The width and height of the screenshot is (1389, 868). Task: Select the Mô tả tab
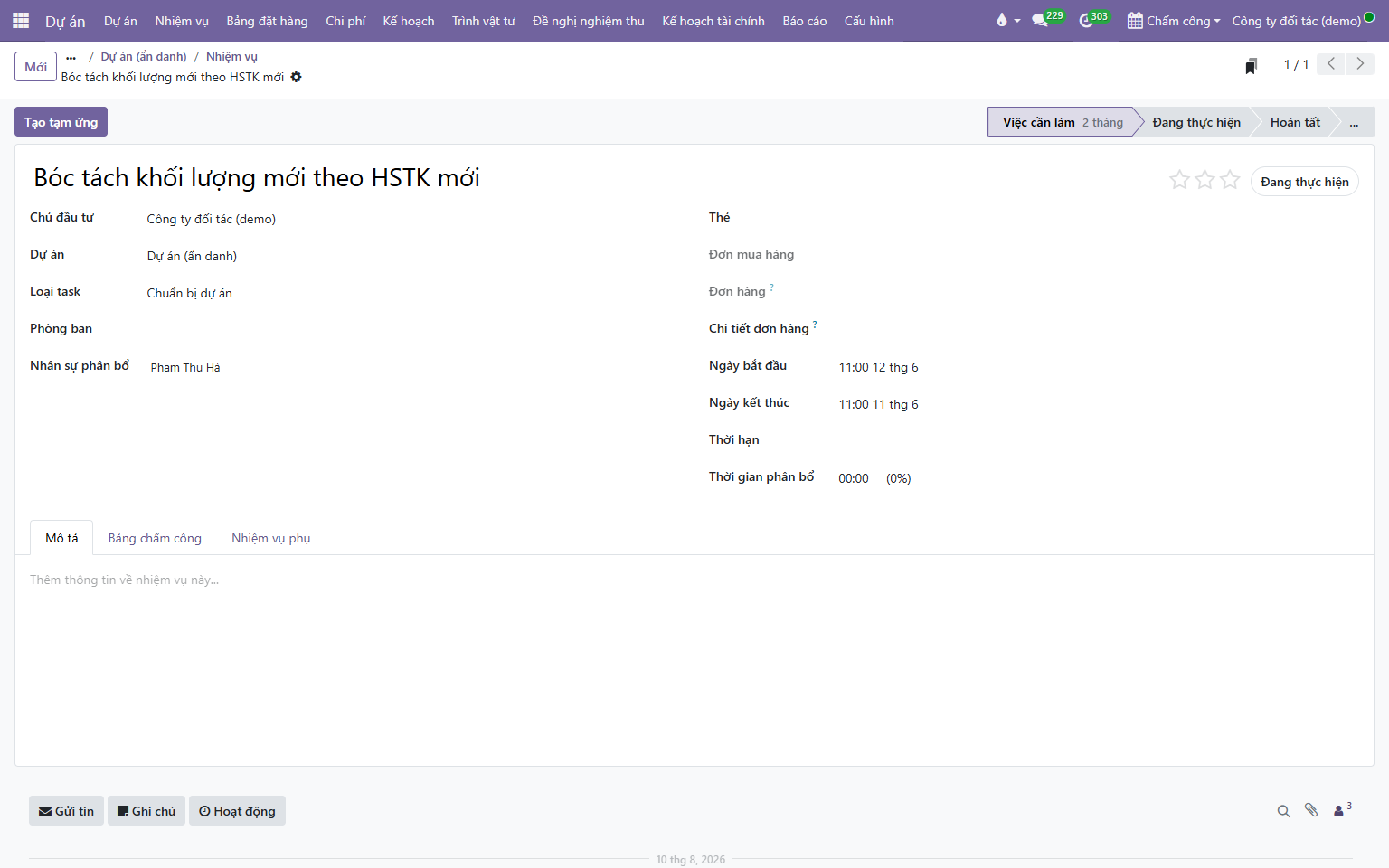[x=61, y=538]
